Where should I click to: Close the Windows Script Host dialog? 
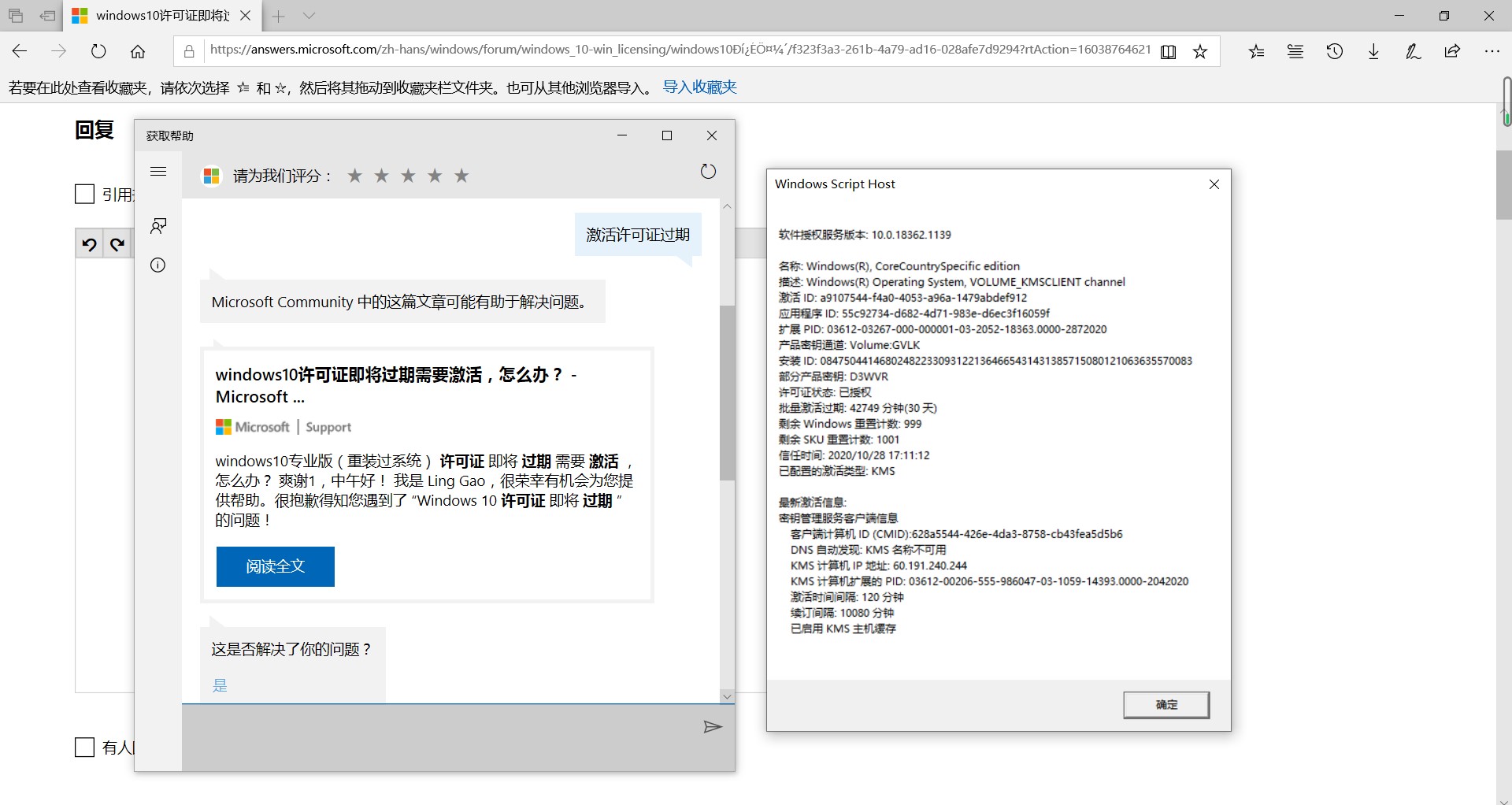[x=1214, y=184]
